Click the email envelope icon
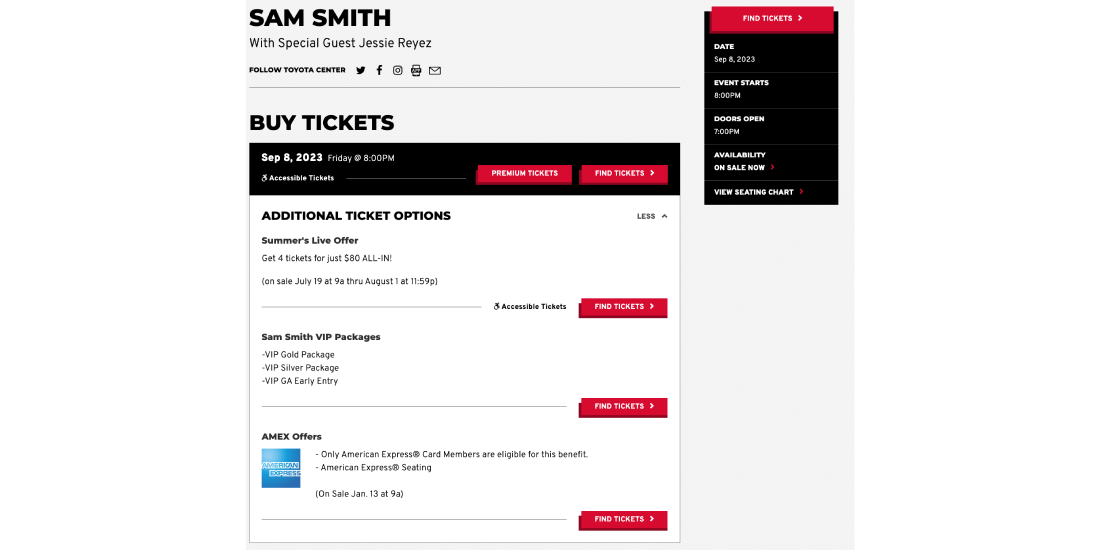Image resolution: width=1100 pixels, height=550 pixels. (435, 70)
